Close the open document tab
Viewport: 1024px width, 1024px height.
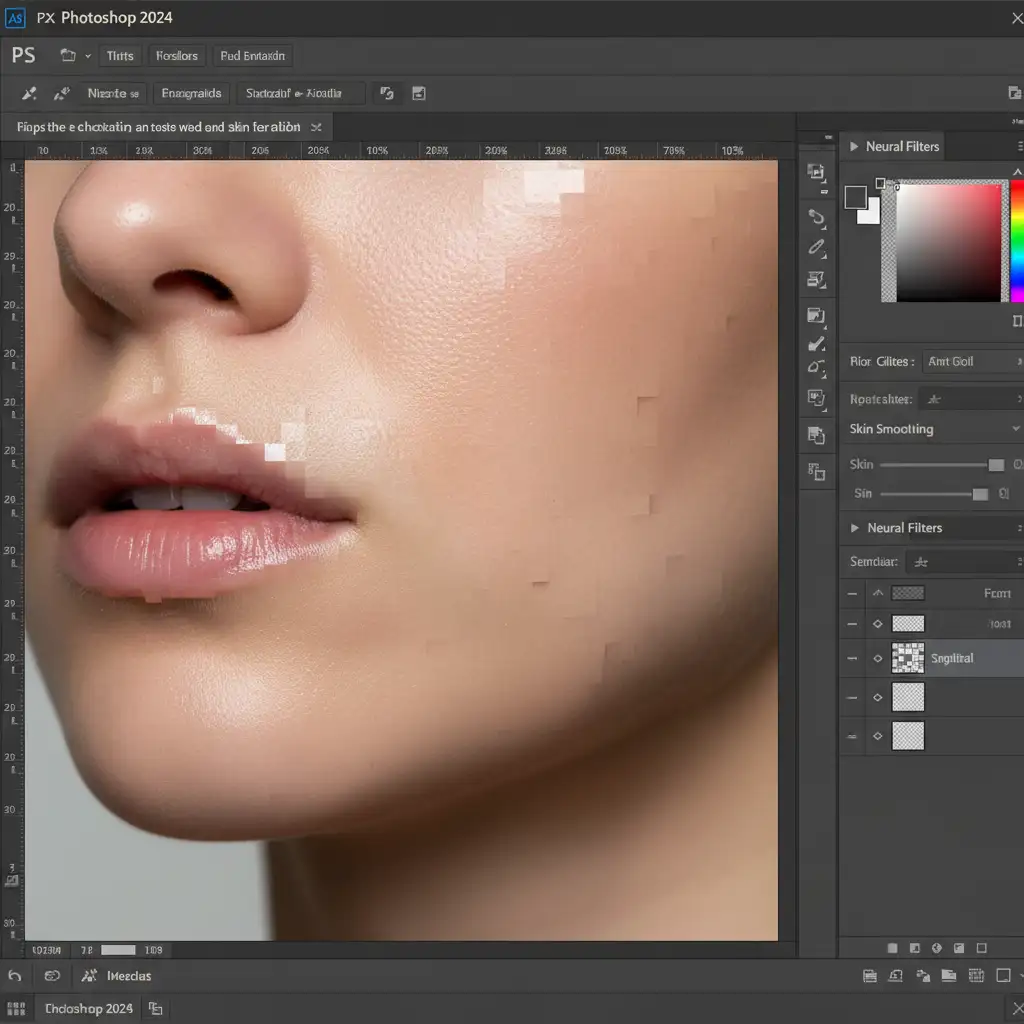tap(317, 127)
